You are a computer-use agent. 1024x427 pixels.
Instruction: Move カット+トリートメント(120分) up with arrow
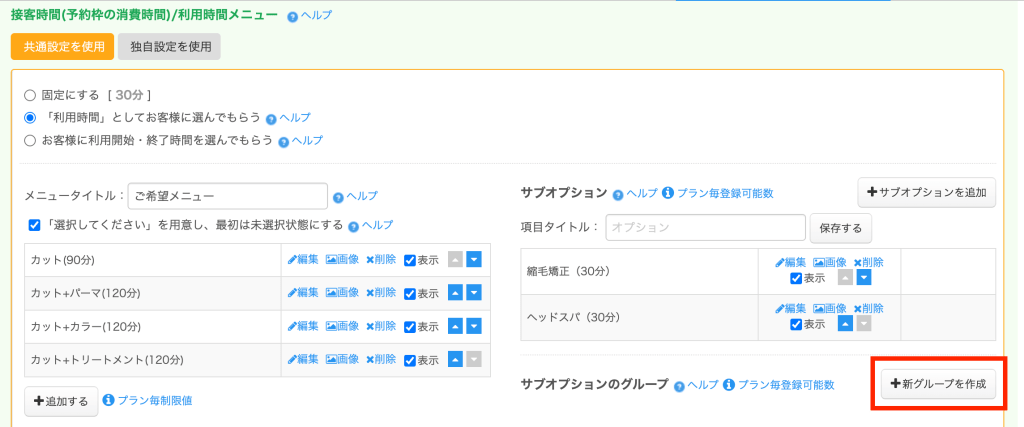coord(457,359)
